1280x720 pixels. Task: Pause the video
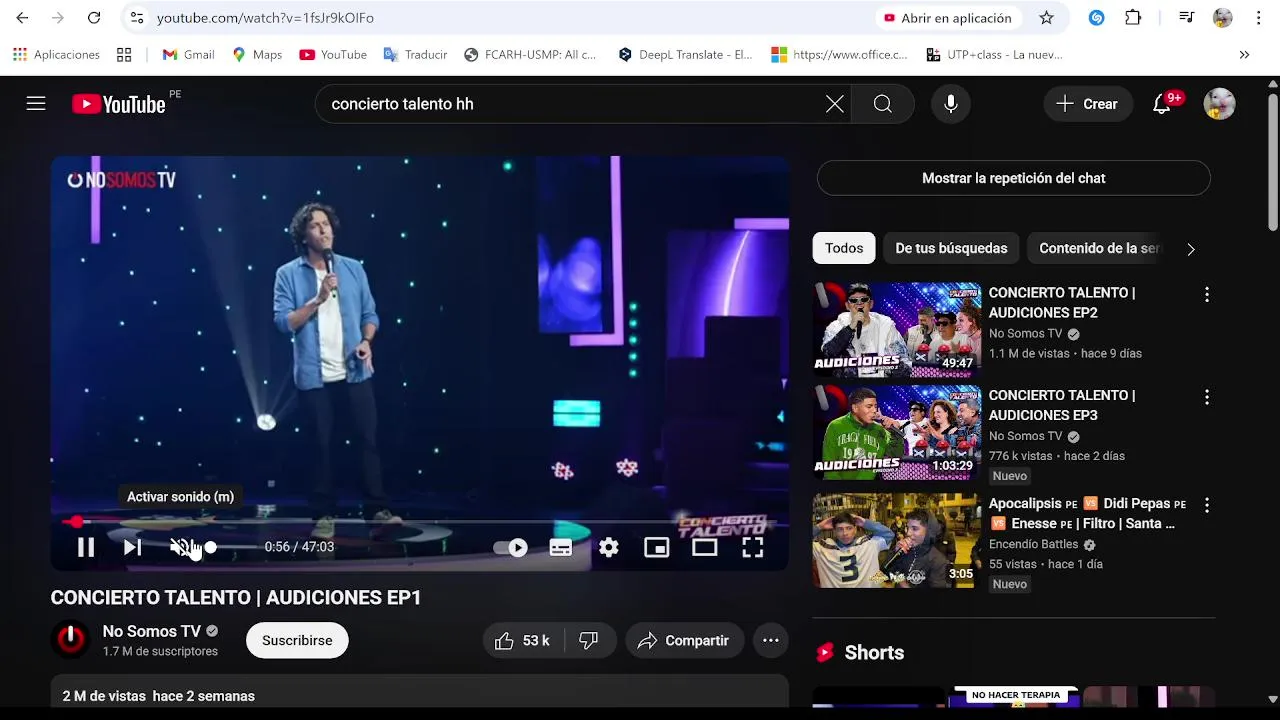[85, 547]
